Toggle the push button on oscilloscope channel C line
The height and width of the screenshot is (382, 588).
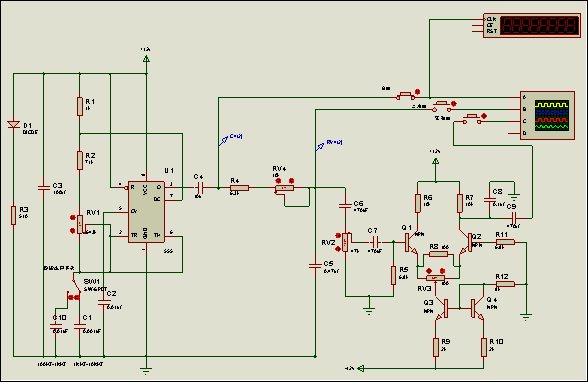(x=474, y=118)
